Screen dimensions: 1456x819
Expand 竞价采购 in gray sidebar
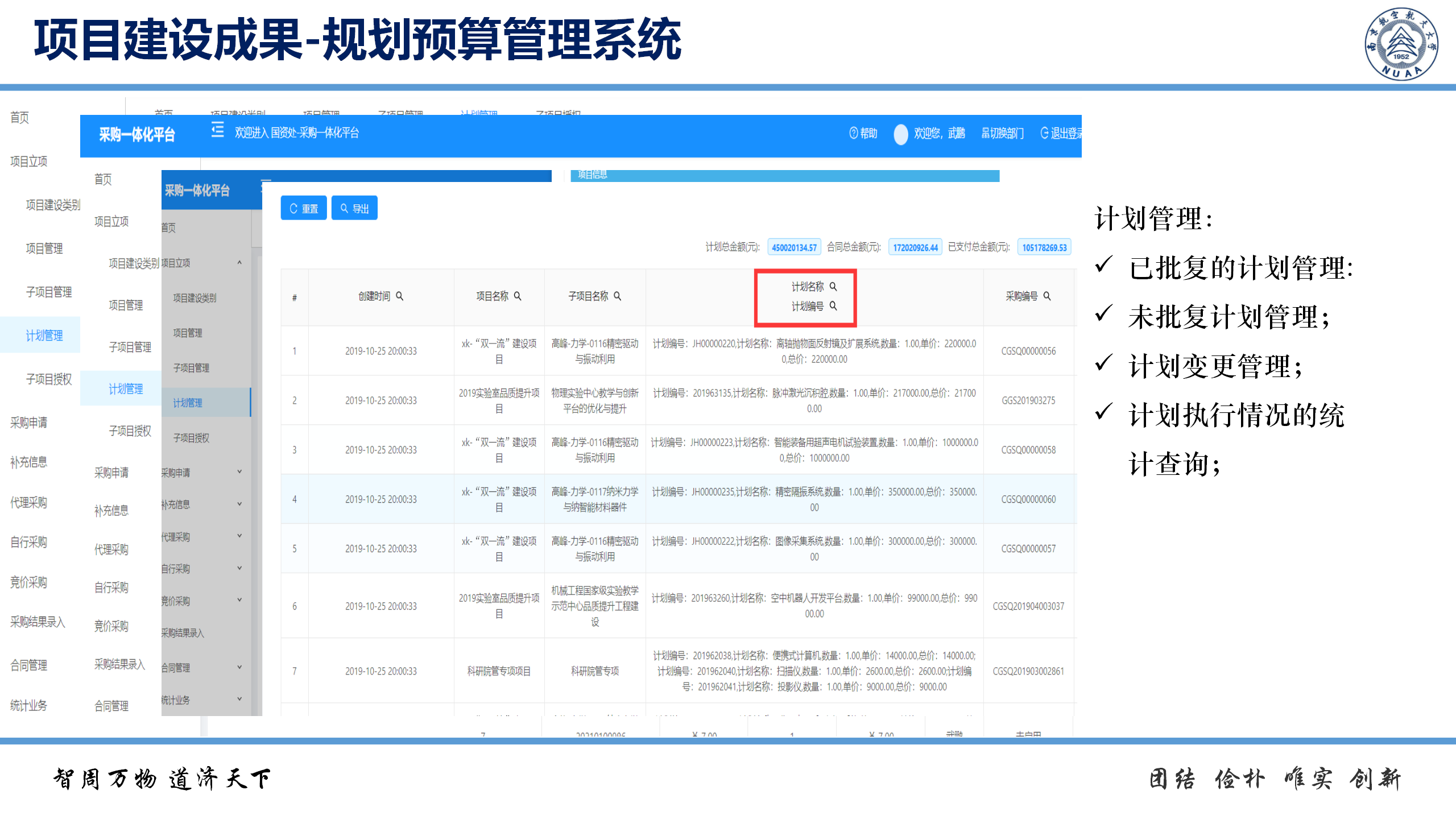(x=239, y=601)
